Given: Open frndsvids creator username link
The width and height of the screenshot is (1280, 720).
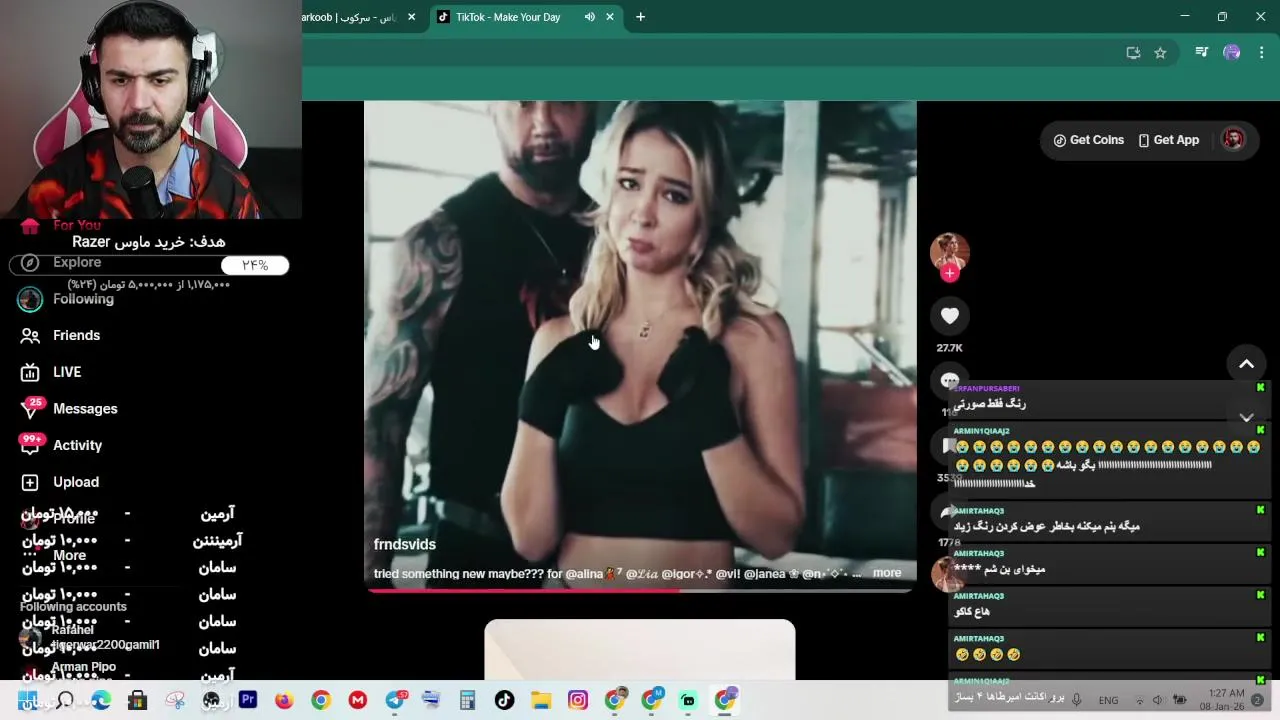Looking at the screenshot, I should click(405, 544).
